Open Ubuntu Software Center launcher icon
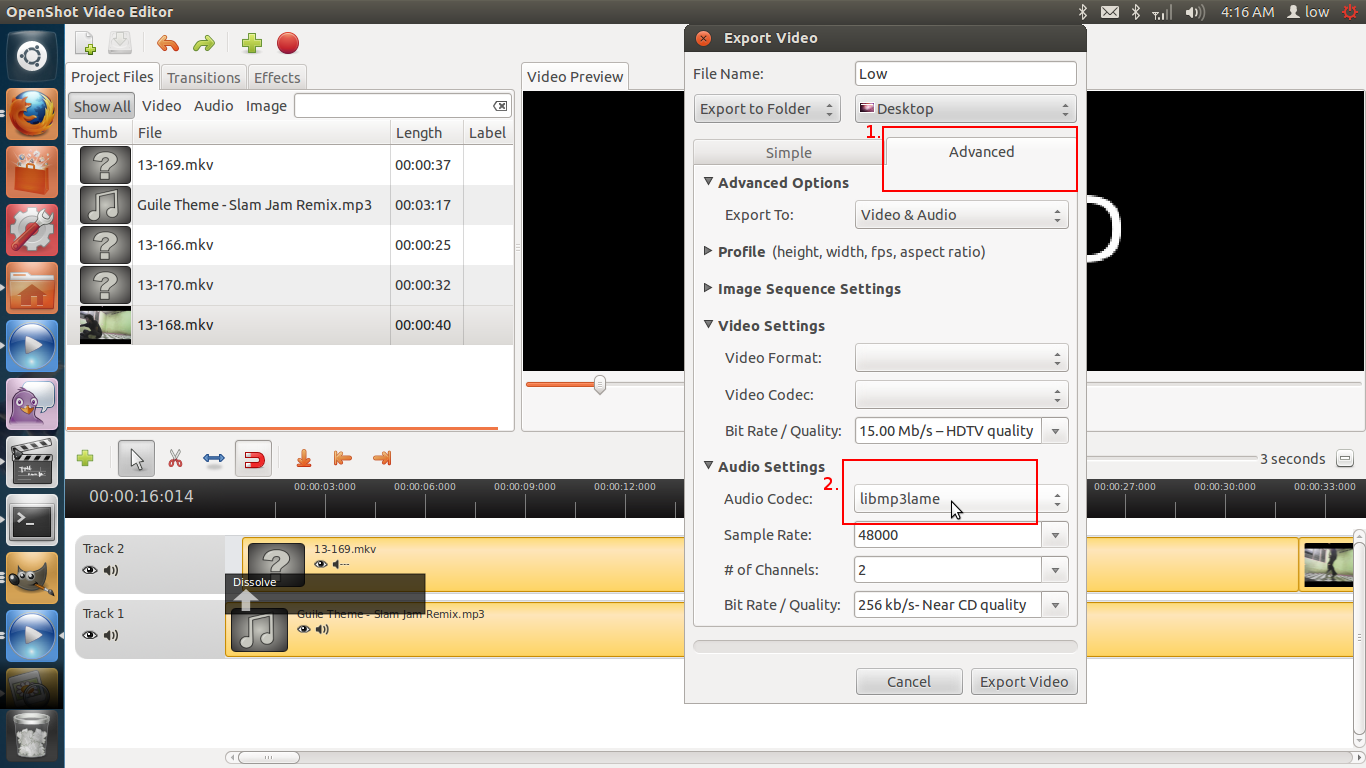The height and width of the screenshot is (768, 1366). (x=32, y=171)
